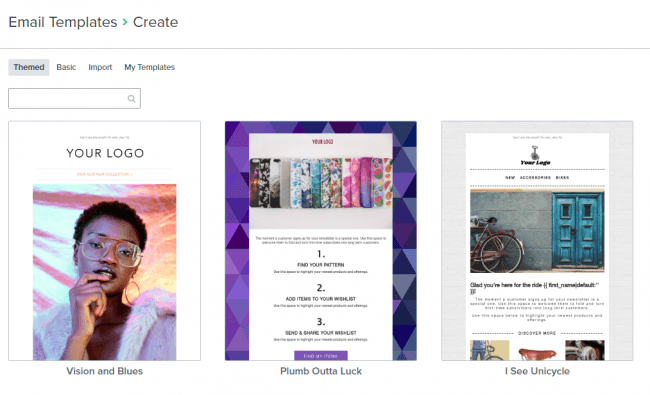The width and height of the screenshot is (650, 395).
Task: Click the I See Unicycle title label
Action: point(537,371)
